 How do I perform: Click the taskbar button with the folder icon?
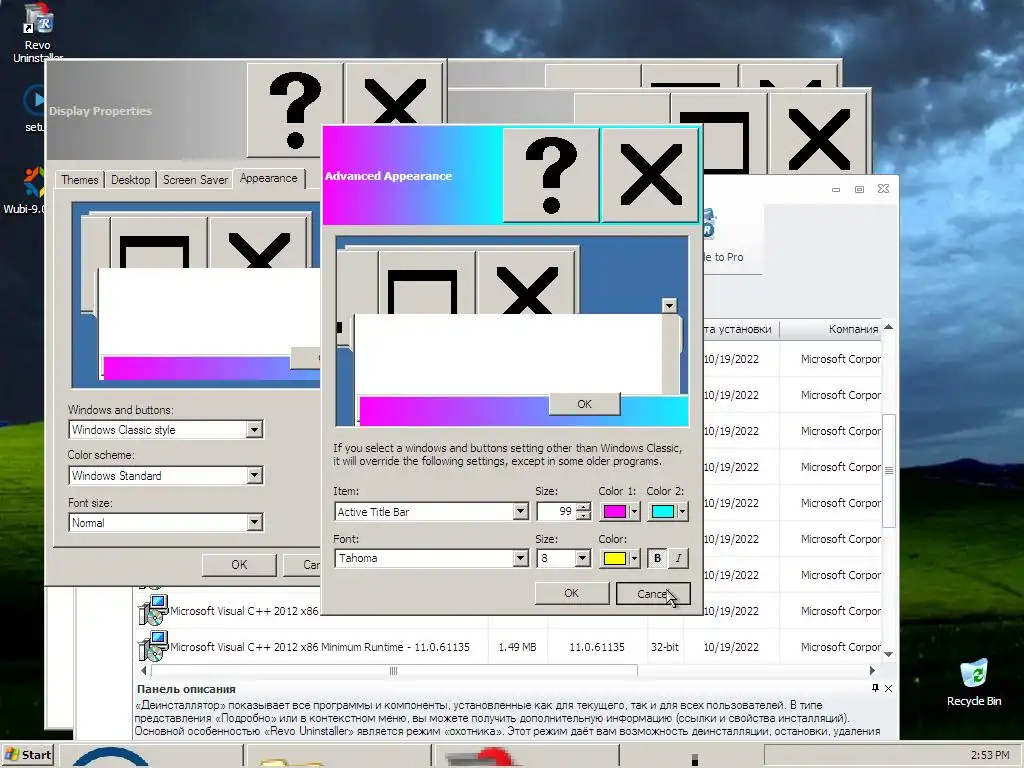pyautogui.click(x=338, y=756)
